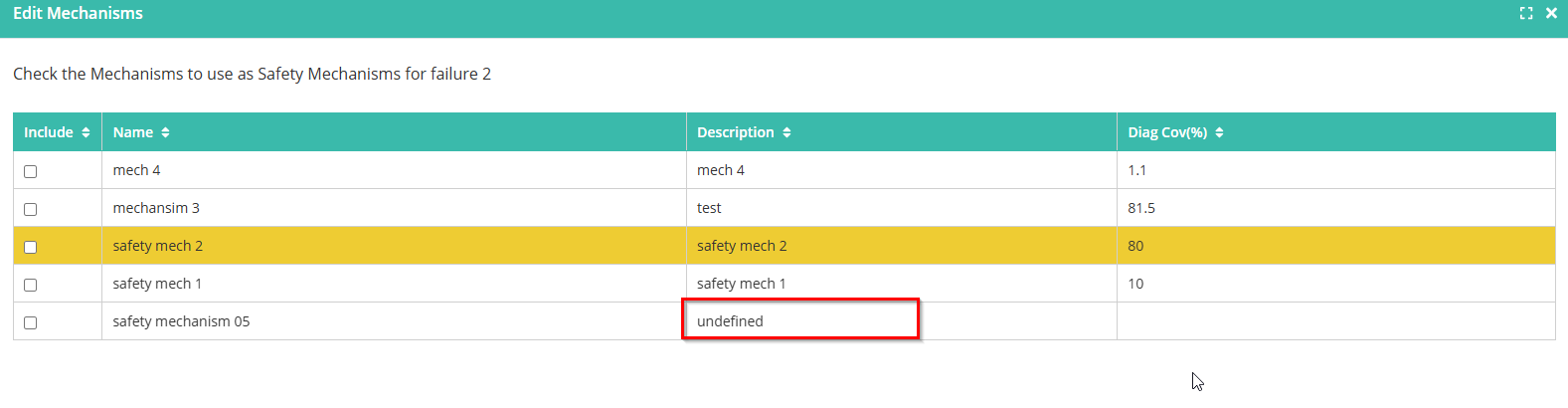Click sort arrows icon beside Diag Cov(%)

(x=1219, y=132)
